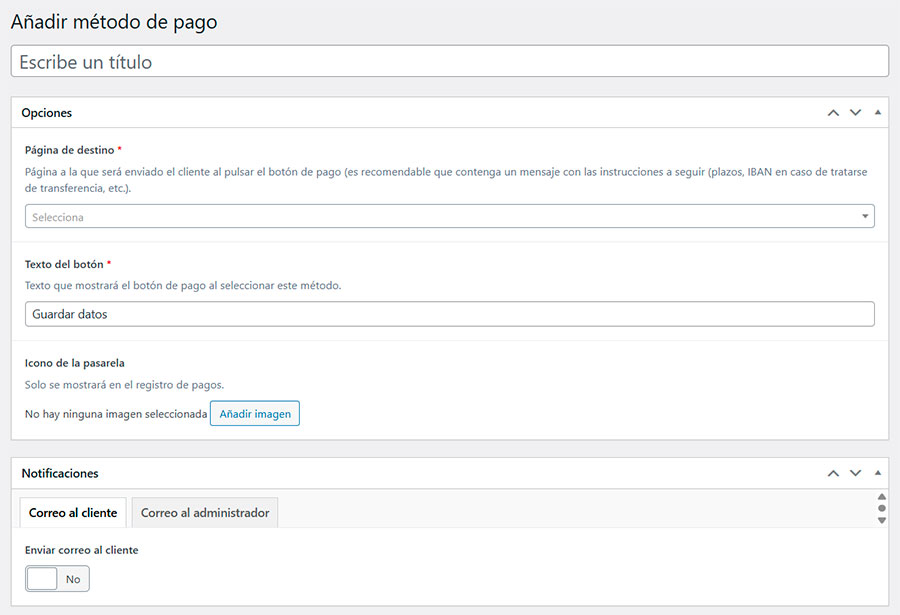Collapse the Notificaciones panel with its triangle
Image resolution: width=900 pixels, height=615 pixels.
point(878,473)
